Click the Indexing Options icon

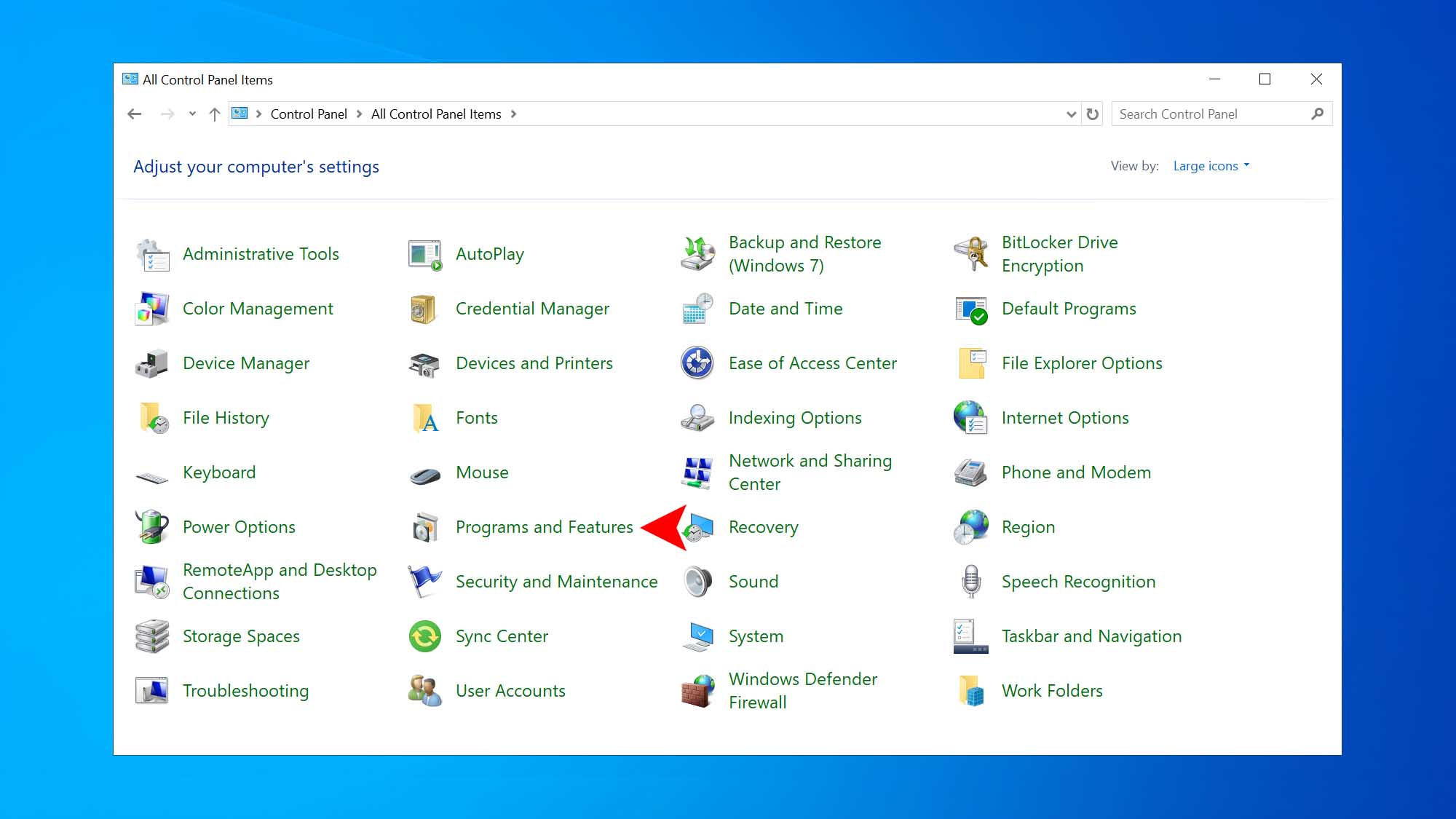pyautogui.click(x=698, y=418)
